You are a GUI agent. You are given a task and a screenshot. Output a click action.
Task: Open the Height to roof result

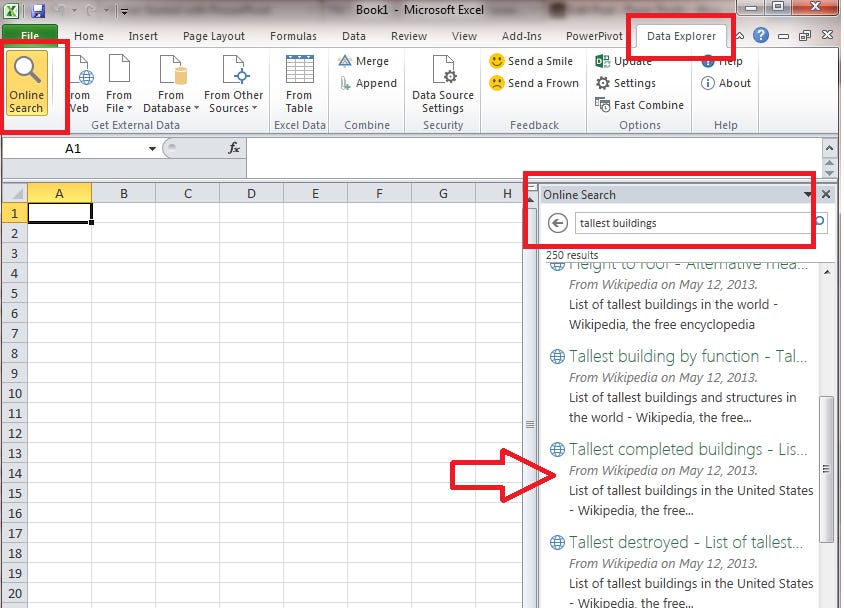(x=688, y=265)
